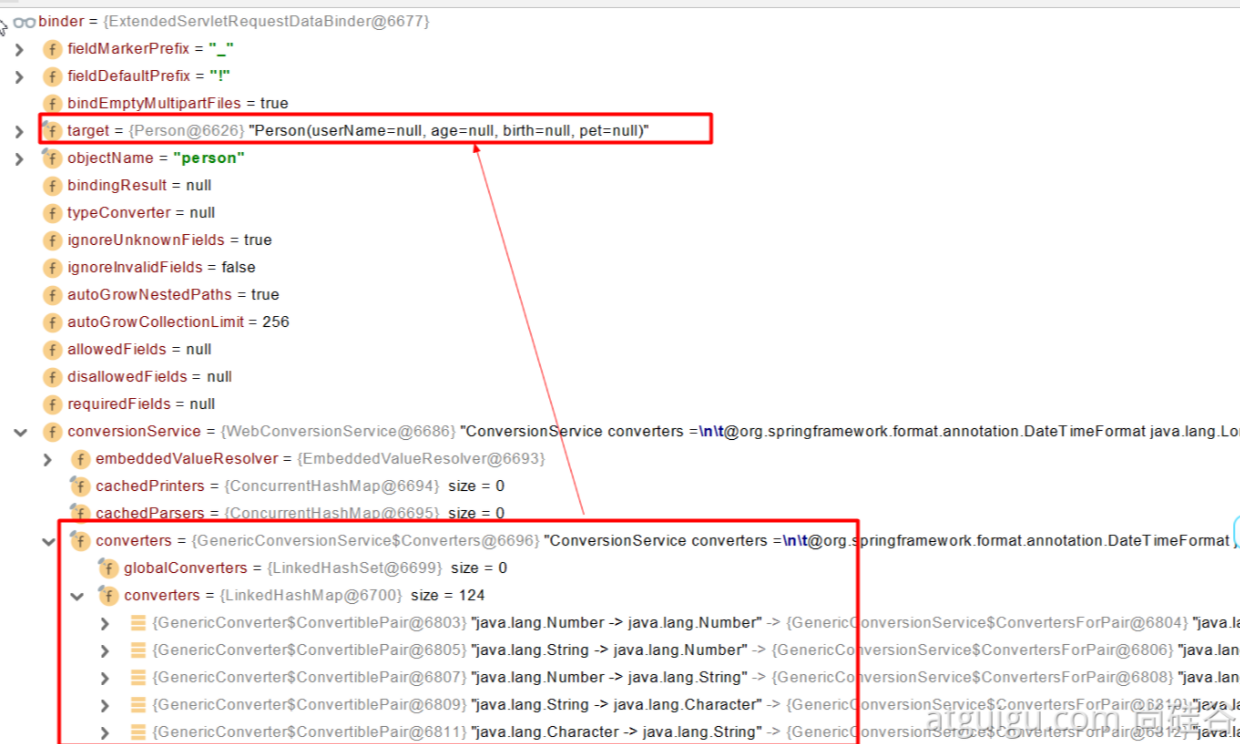Select the target Person value text
Viewport: 1240px width, 744px height.
(449, 131)
